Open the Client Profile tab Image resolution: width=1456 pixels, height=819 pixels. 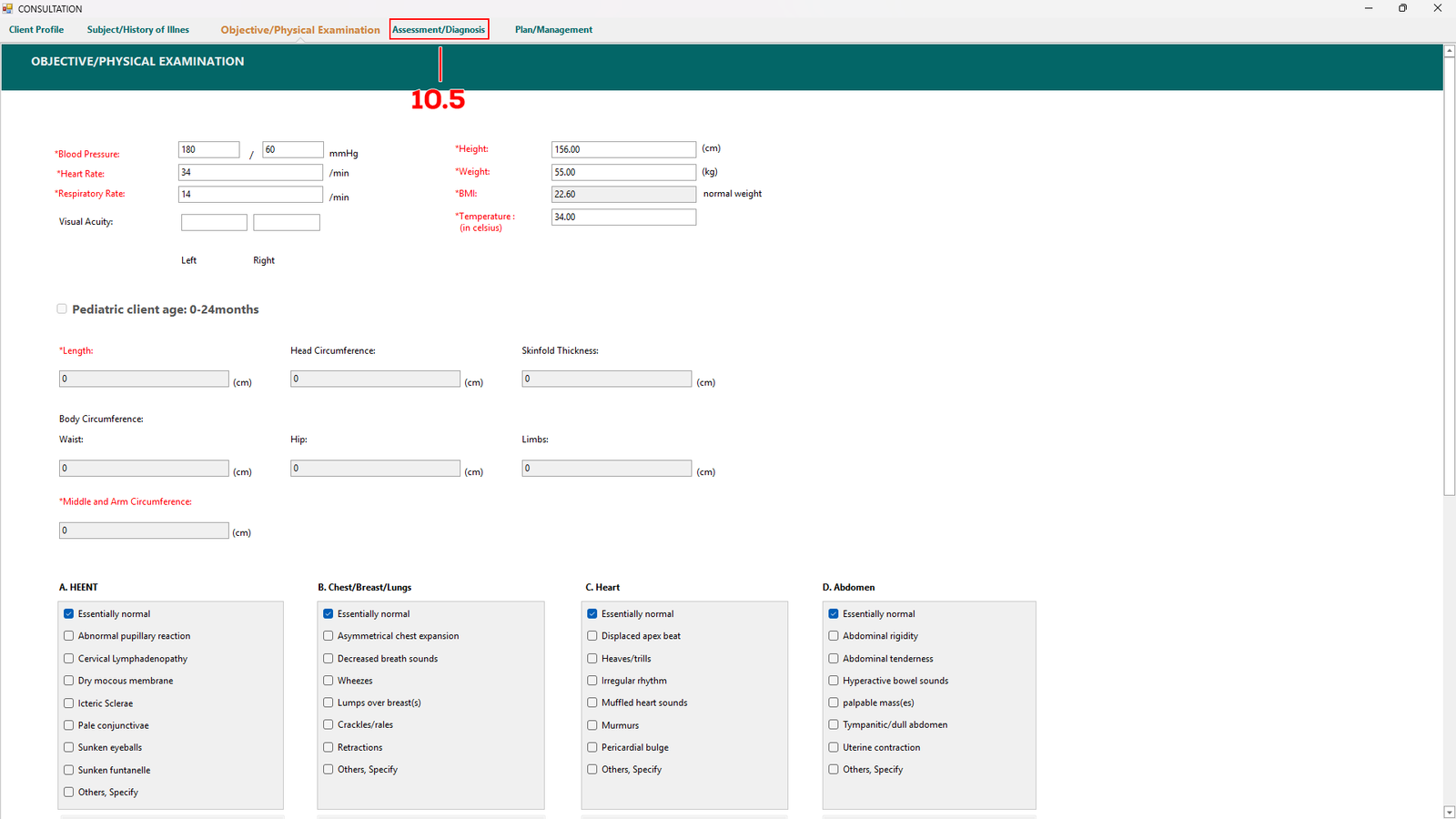36,30
